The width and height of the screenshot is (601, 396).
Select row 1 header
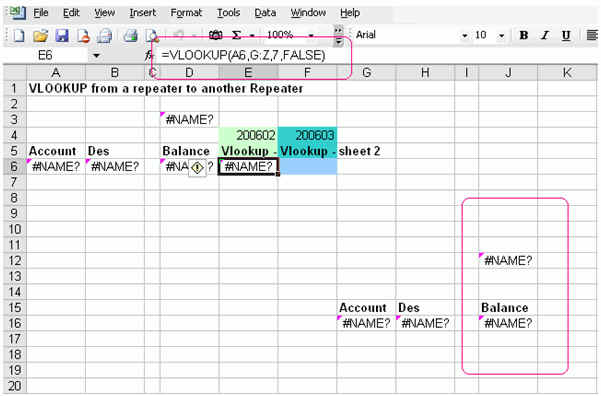pos(15,89)
